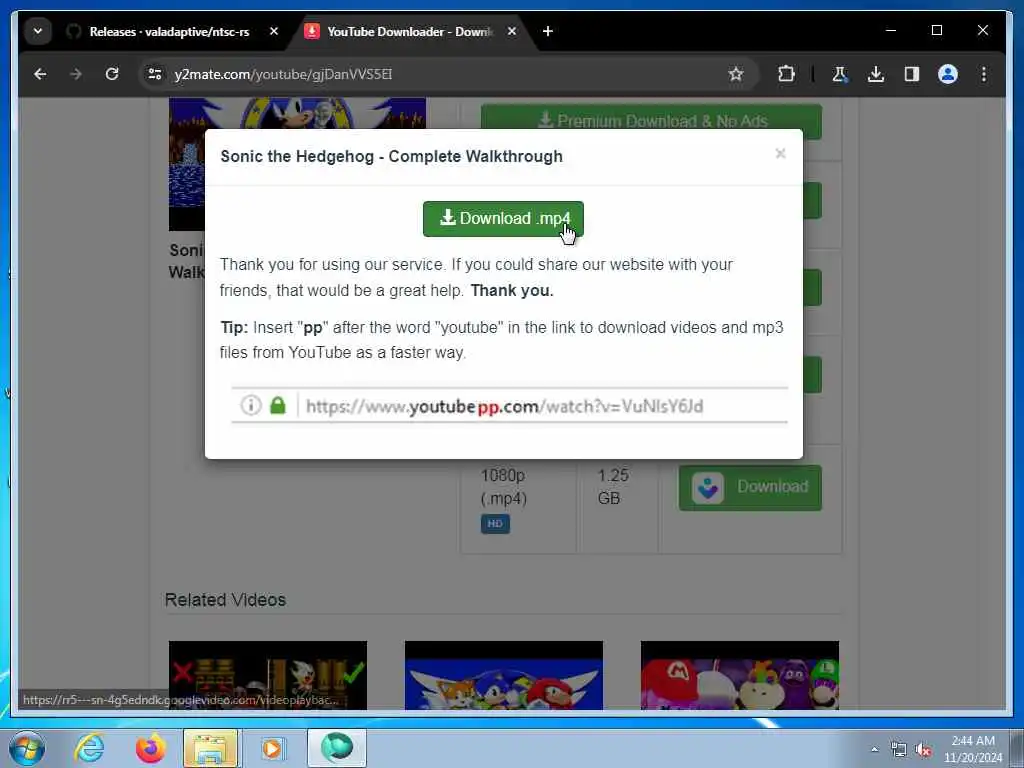Select the YouTube Downloader tab
Screen dimensions: 1024x768
coord(409,31)
